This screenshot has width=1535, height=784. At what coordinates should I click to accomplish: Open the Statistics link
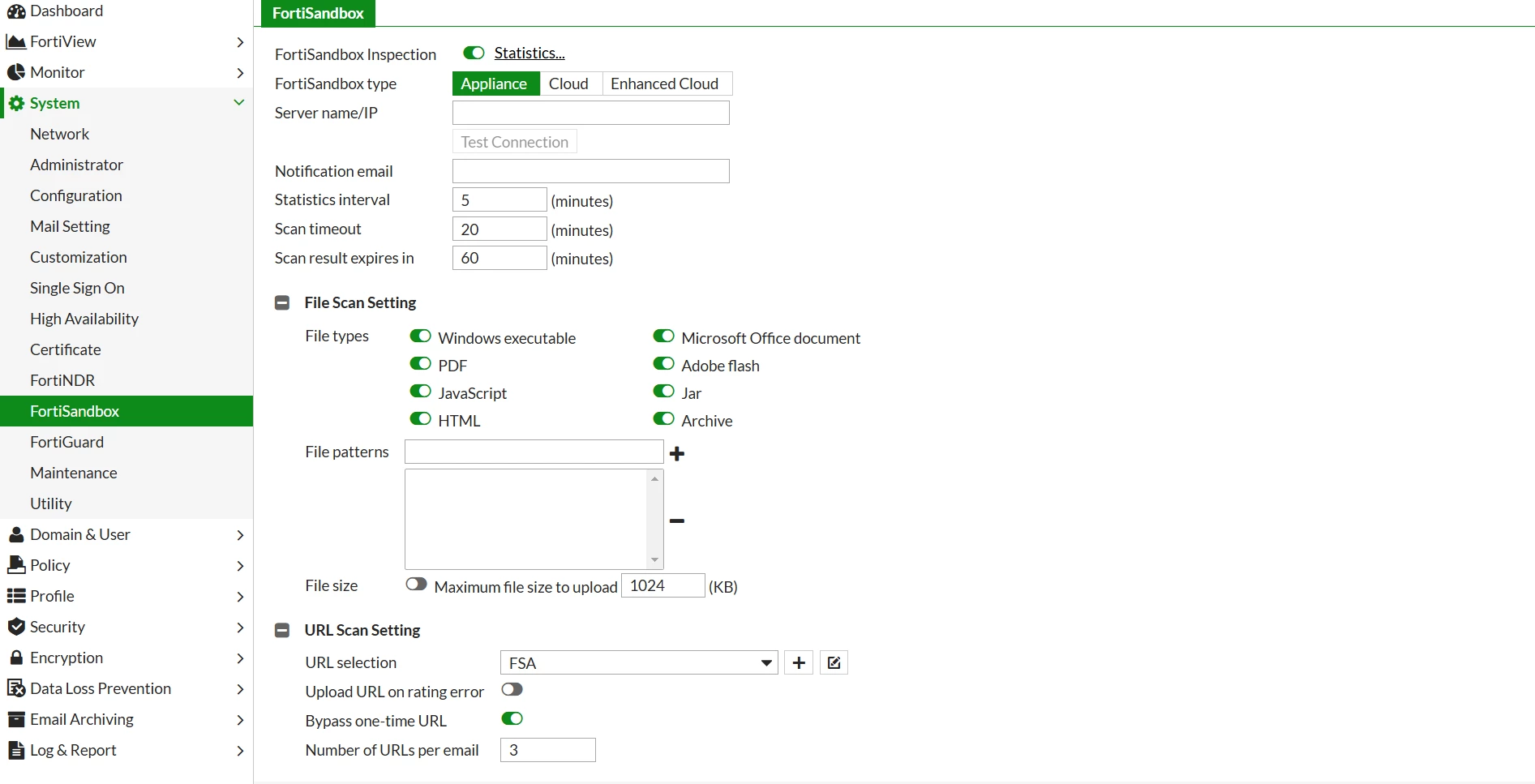tap(530, 53)
